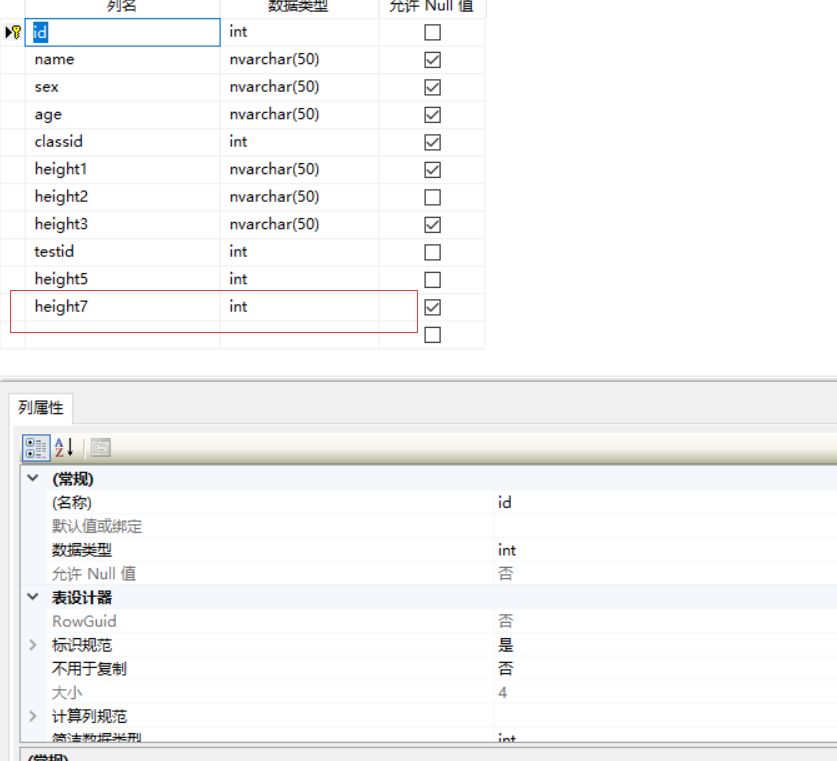Click nvarchar(50) data type for height3
This screenshot has width=837, height=761.
(299, 224)
